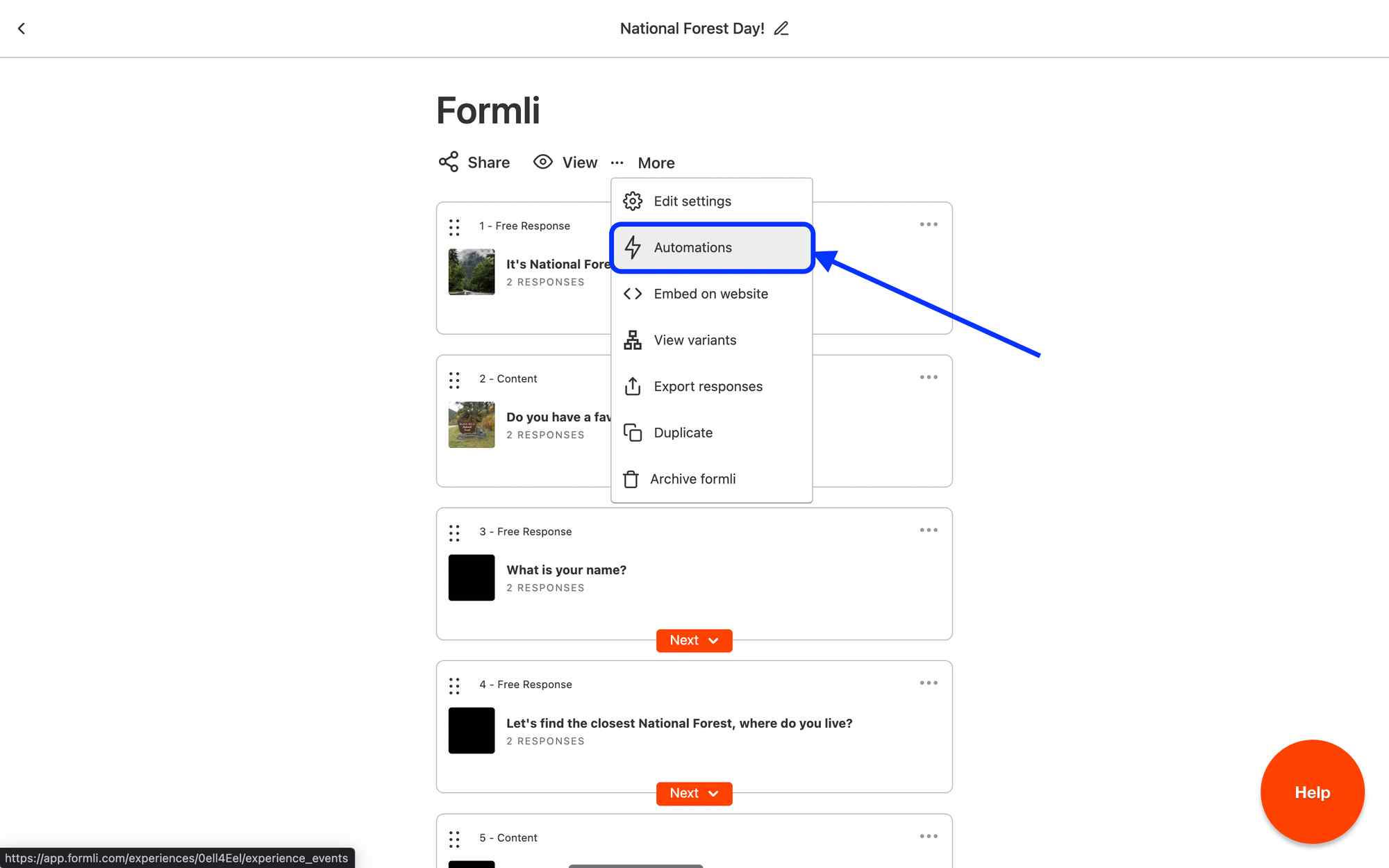The height and width of the screenshot is (868, 1389).
Task: Grab the drag handle on step 4
Action: [x=454, y=685]
